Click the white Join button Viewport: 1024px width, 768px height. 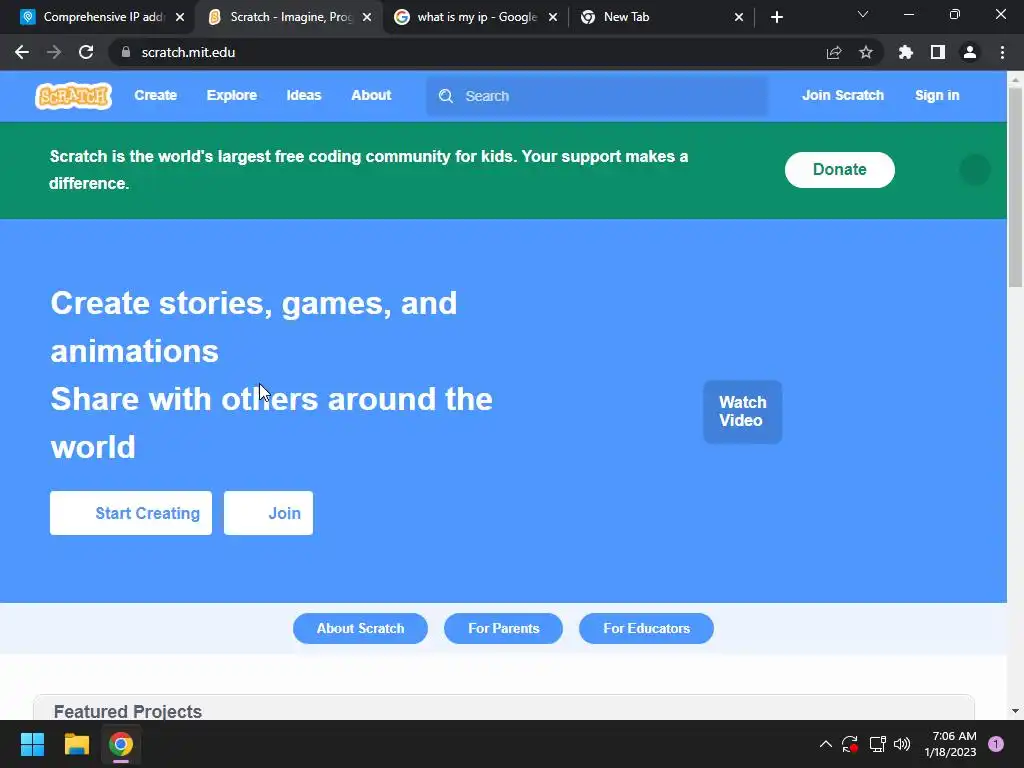click(268, 513)
